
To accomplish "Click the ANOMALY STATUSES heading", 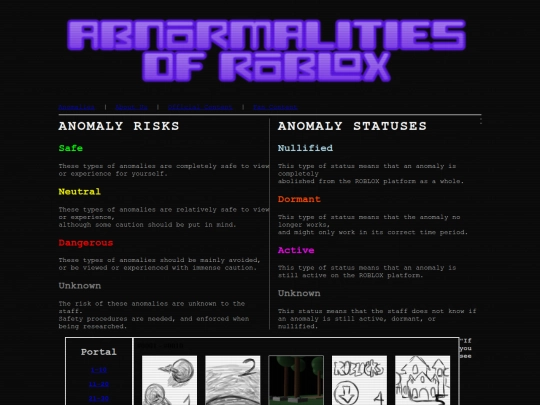I will tap(352, 126).
